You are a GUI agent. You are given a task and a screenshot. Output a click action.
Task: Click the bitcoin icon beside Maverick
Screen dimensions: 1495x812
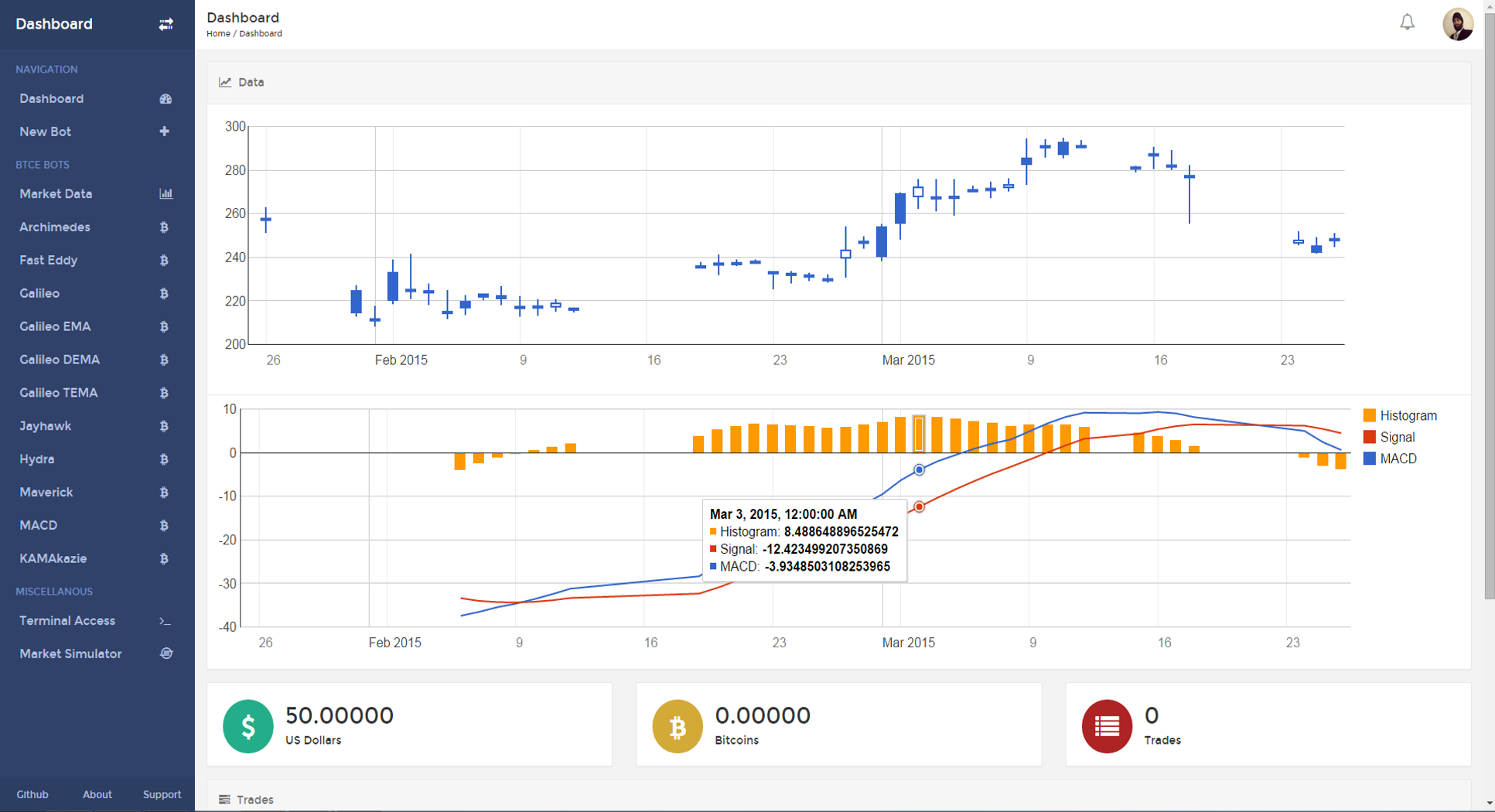click(164, 493)
